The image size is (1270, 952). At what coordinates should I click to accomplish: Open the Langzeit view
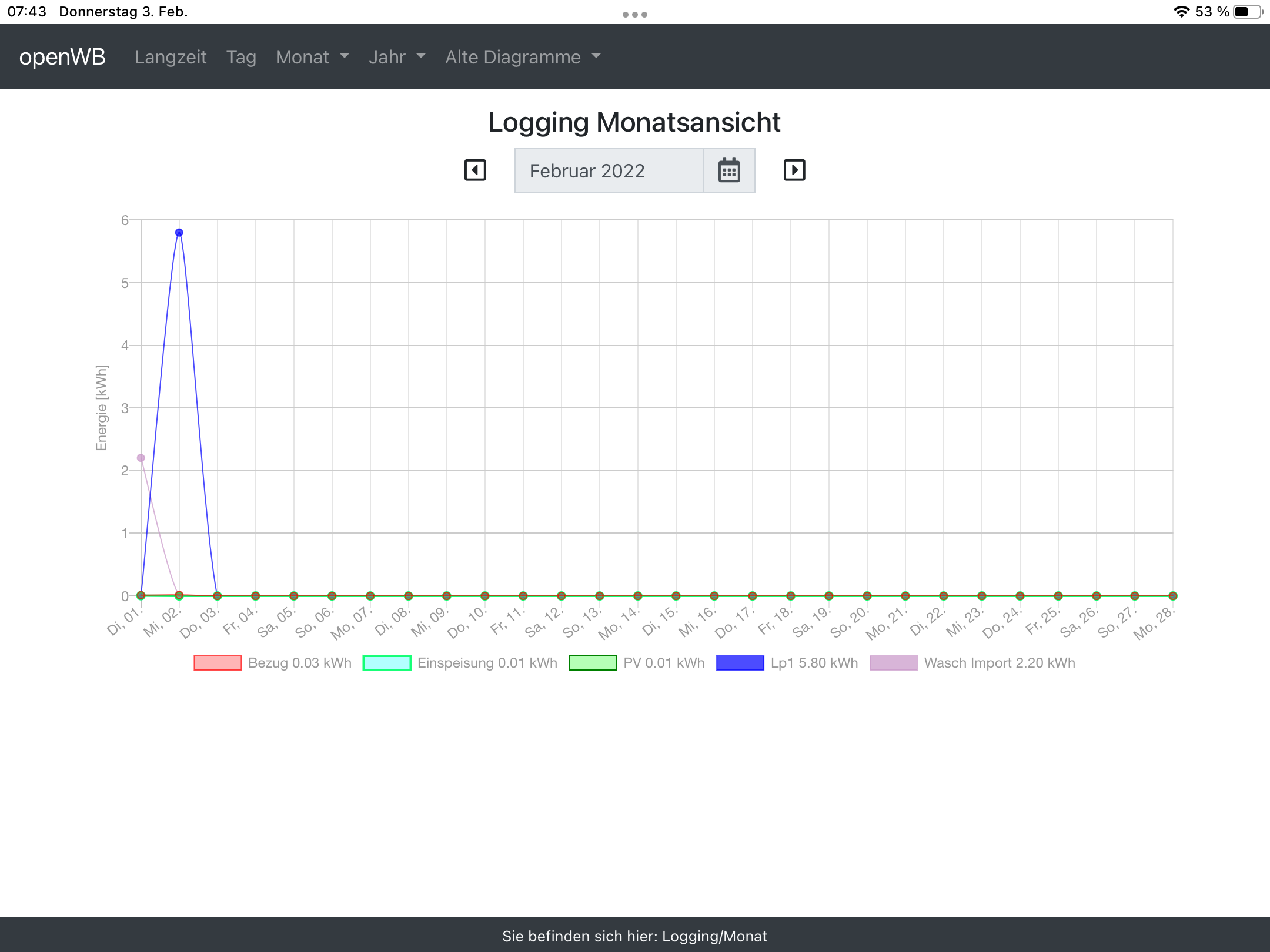(171, 57)
